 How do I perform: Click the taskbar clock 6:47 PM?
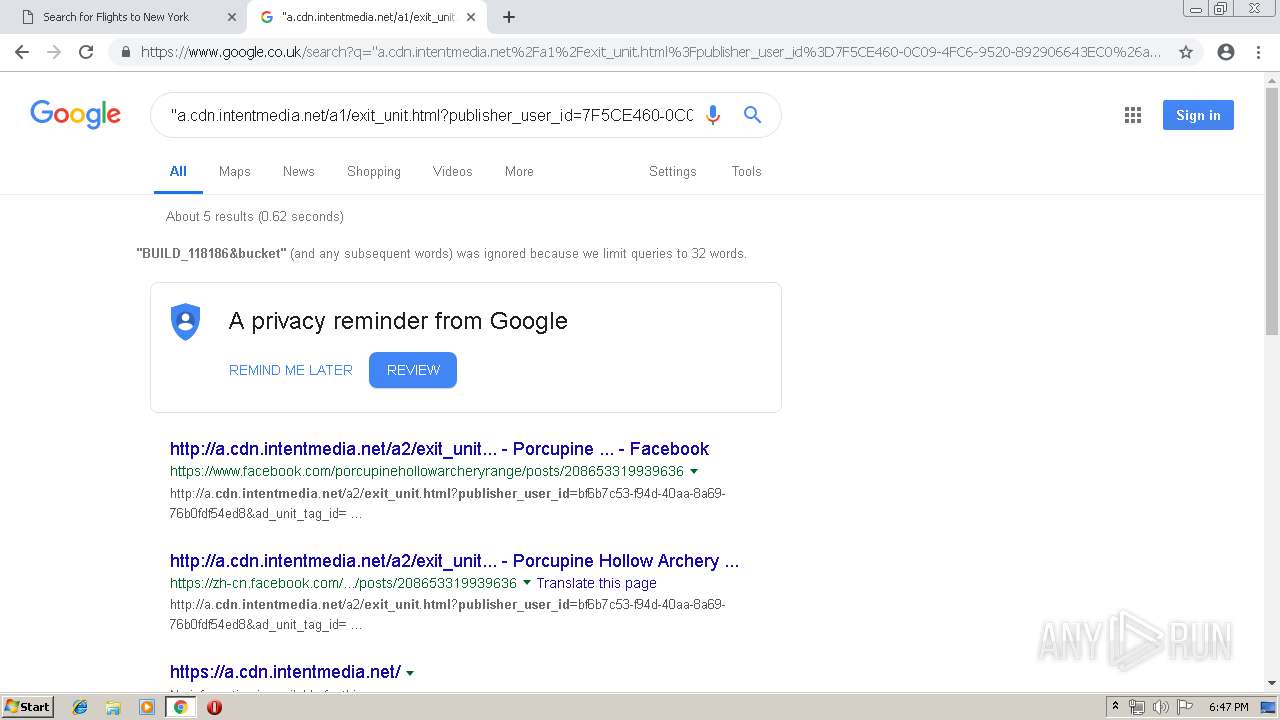tap(1229, 707)
